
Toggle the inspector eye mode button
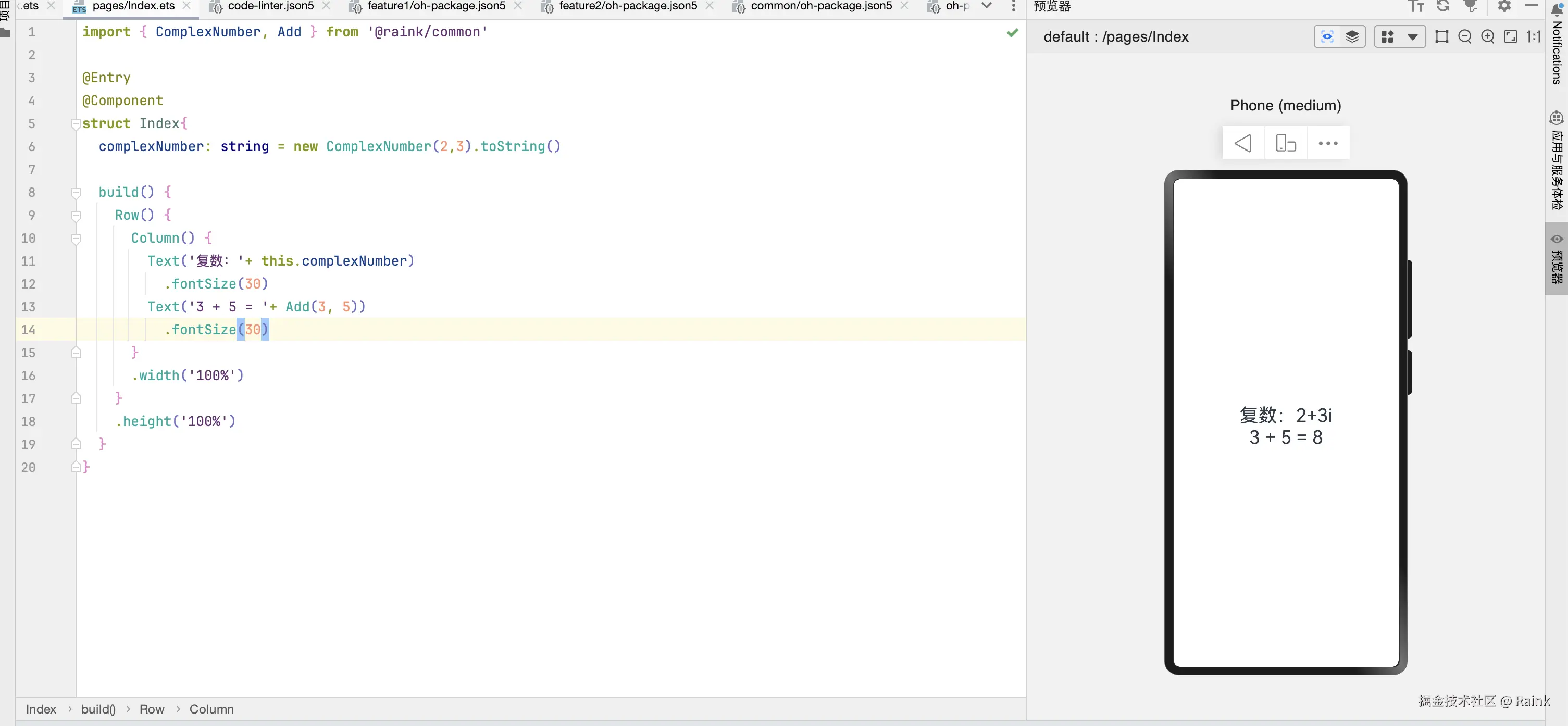point(1327,36)
